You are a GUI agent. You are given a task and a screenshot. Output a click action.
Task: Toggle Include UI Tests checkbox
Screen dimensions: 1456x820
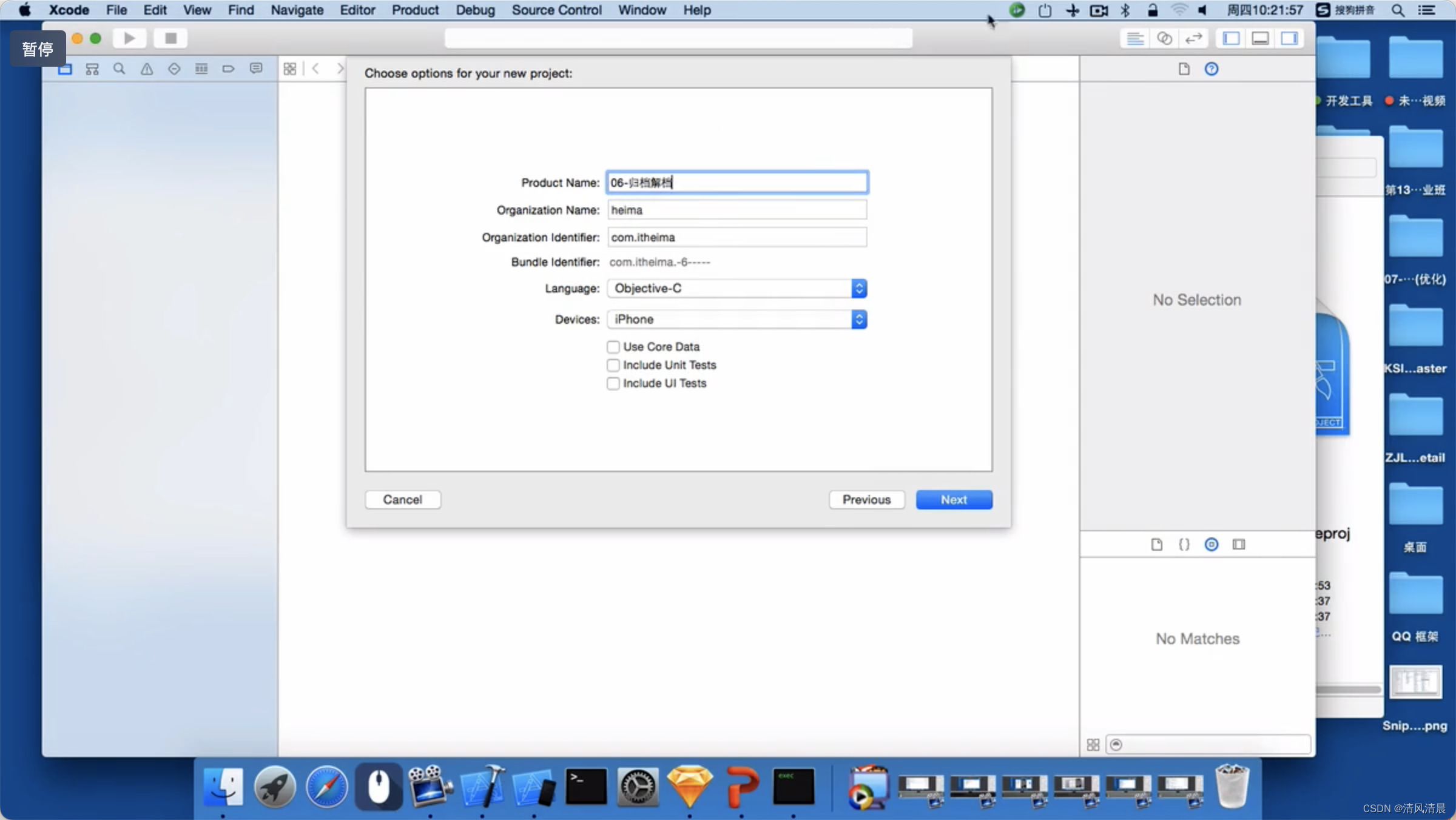click(613, 383)
